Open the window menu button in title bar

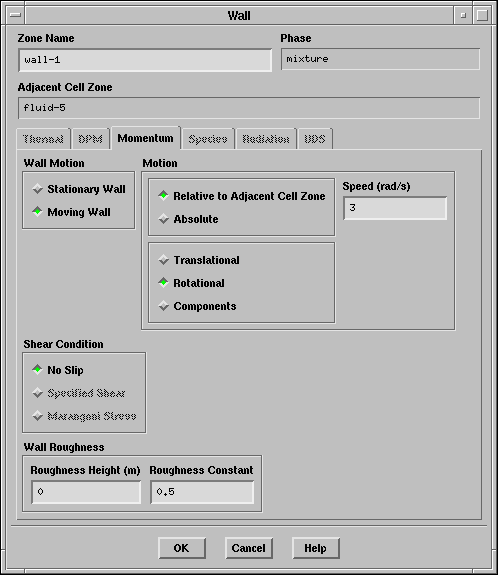(15, 15)
